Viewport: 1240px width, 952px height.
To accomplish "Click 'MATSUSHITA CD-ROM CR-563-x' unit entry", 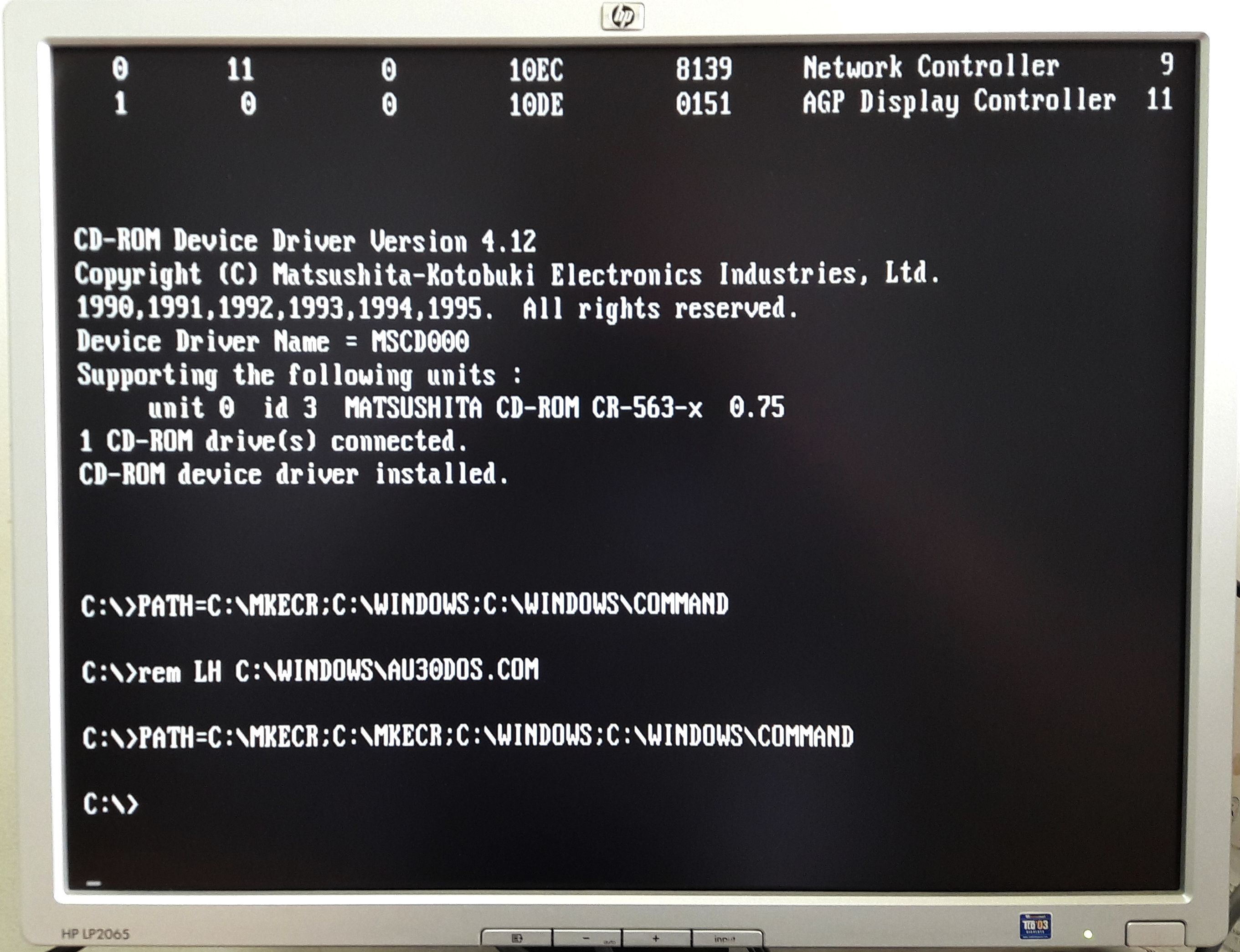I will (x=523, y=407).
